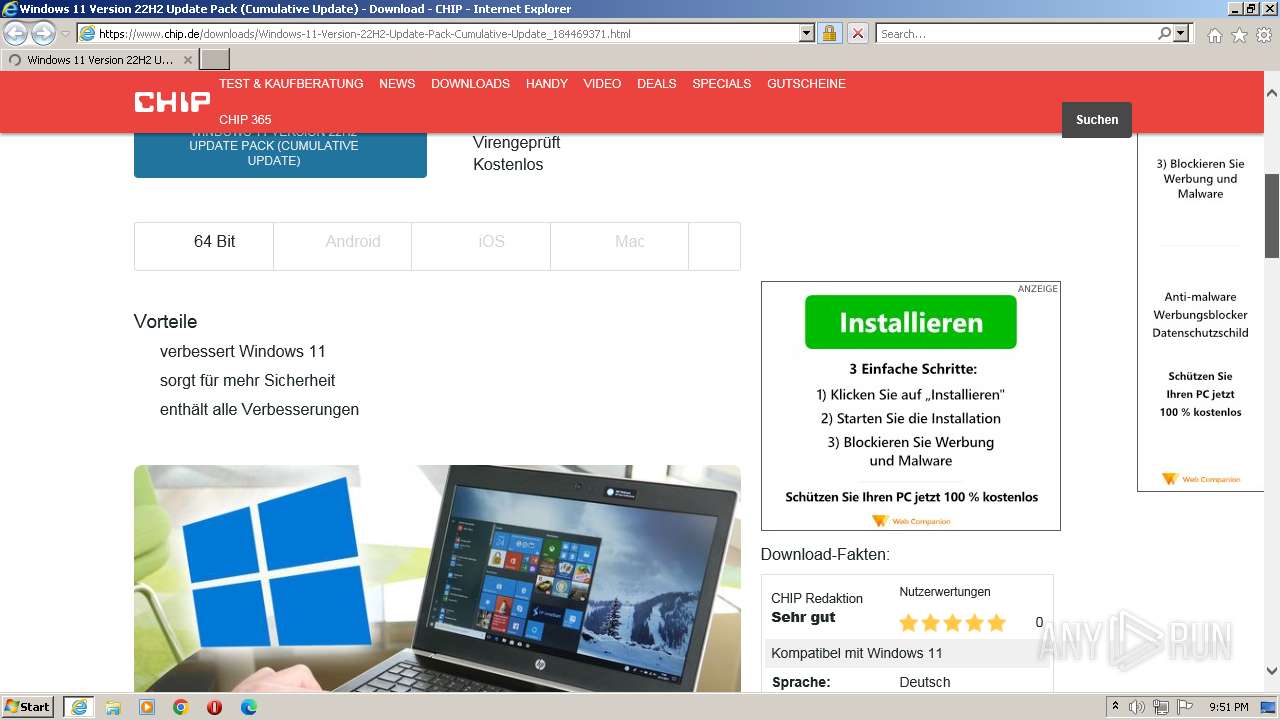This screenshot has height=720, width=1280.
Task: Open the File Explorer taskbar icon
Action: tap(113, 707)
